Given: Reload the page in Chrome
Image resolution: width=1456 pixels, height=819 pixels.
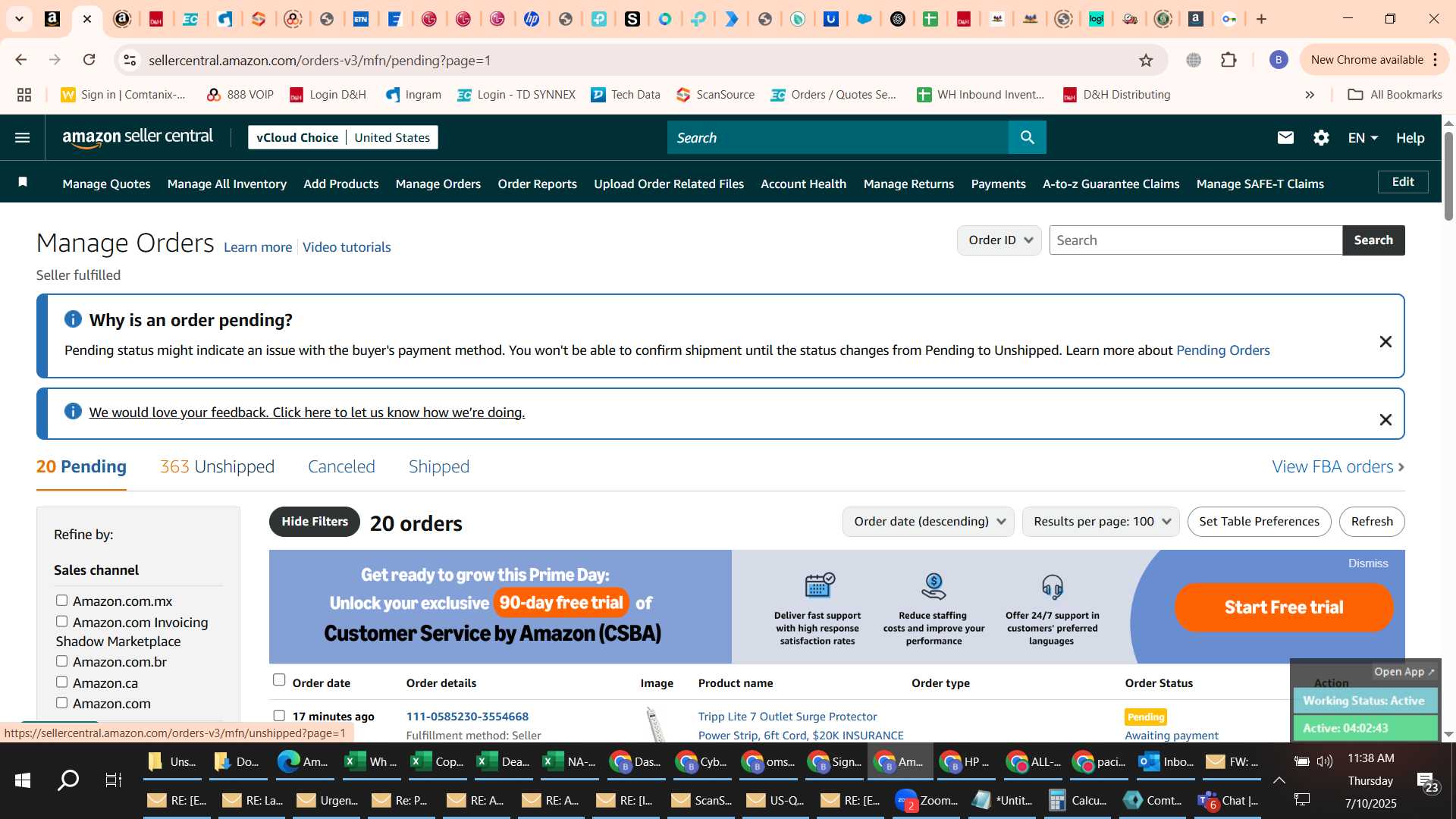Looking at the screenshot, I should 89,60.
